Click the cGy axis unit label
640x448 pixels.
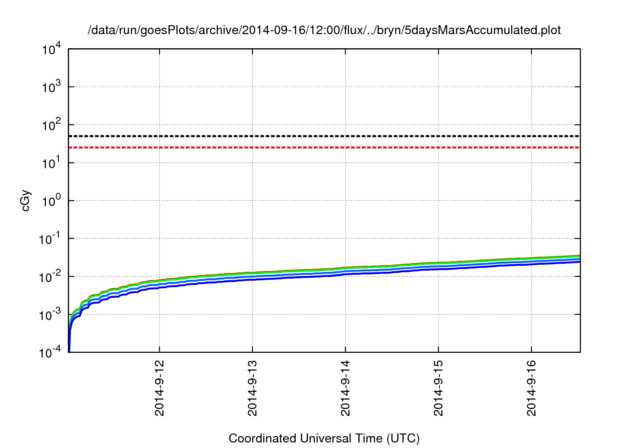[x=25, y=201]
